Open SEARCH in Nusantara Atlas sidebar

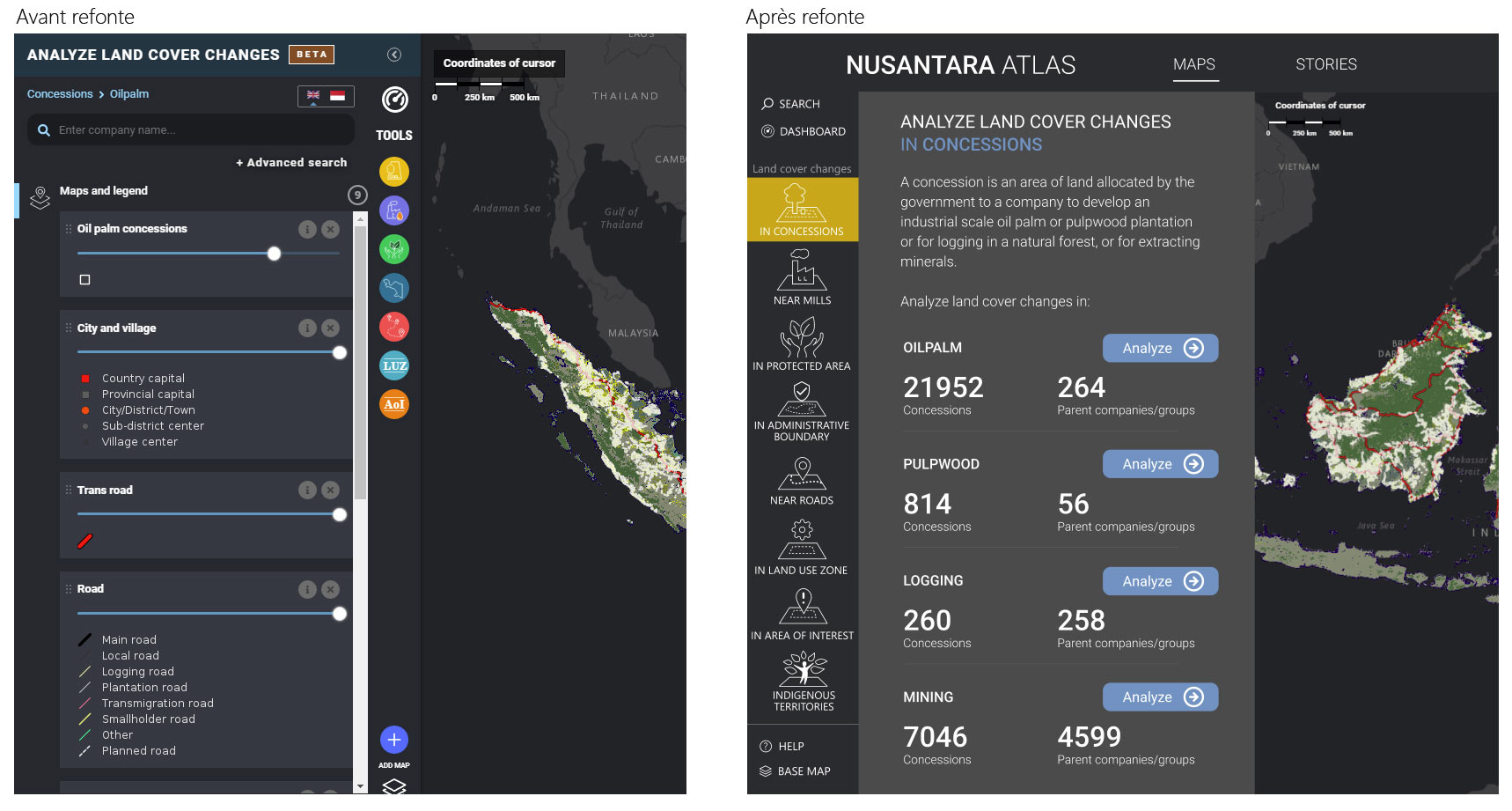(790, 104)
